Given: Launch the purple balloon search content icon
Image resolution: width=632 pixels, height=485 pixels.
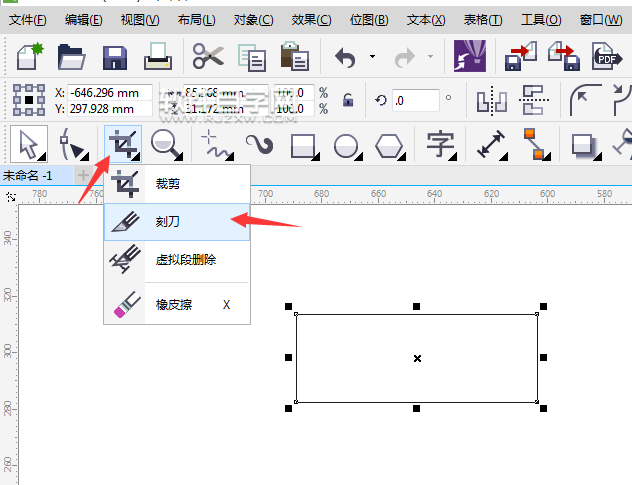Looking at the screenshot, I should click(x=470, y=56).
